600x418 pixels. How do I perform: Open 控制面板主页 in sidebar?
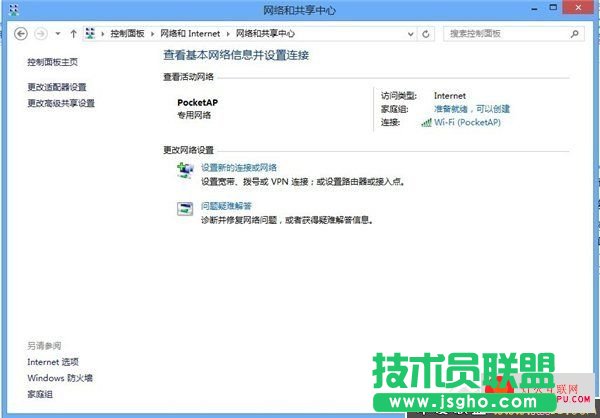point(53,62)
